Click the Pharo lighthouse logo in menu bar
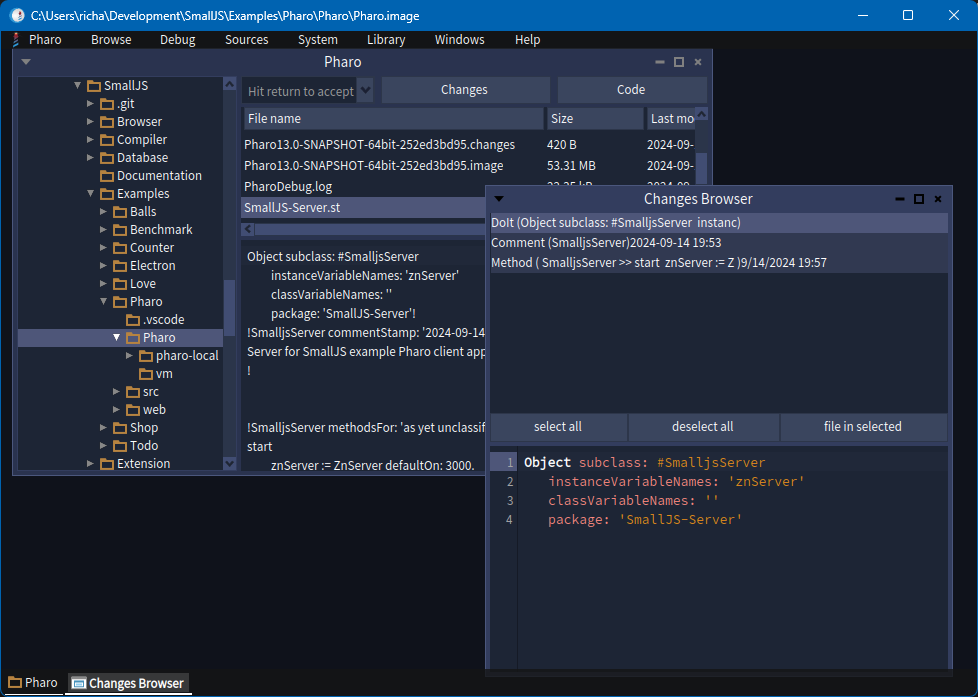Image resolution: width=978 pixels, height=697 pixels. point(15,40)
